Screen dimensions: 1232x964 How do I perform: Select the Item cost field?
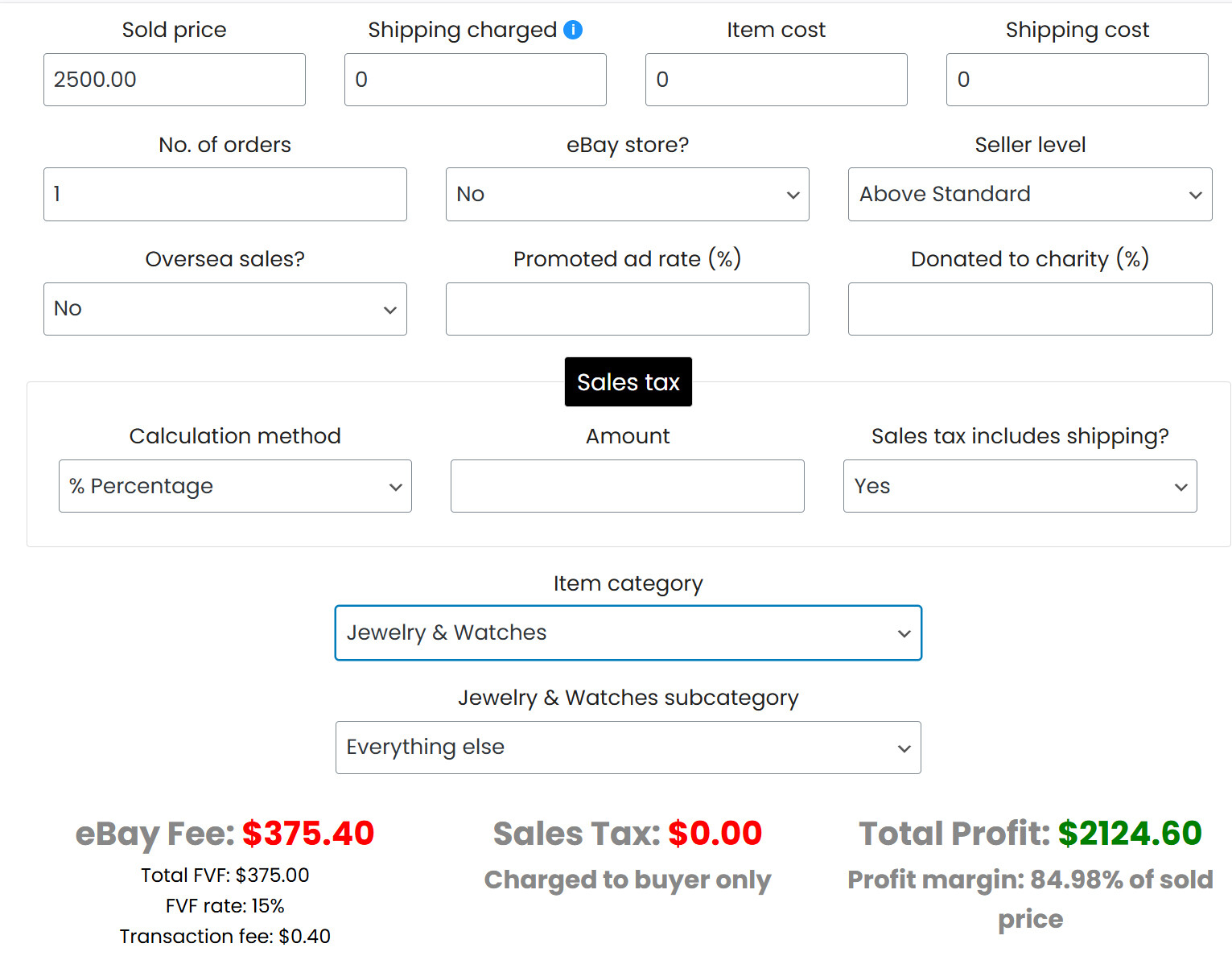click(x=777, y=80)
